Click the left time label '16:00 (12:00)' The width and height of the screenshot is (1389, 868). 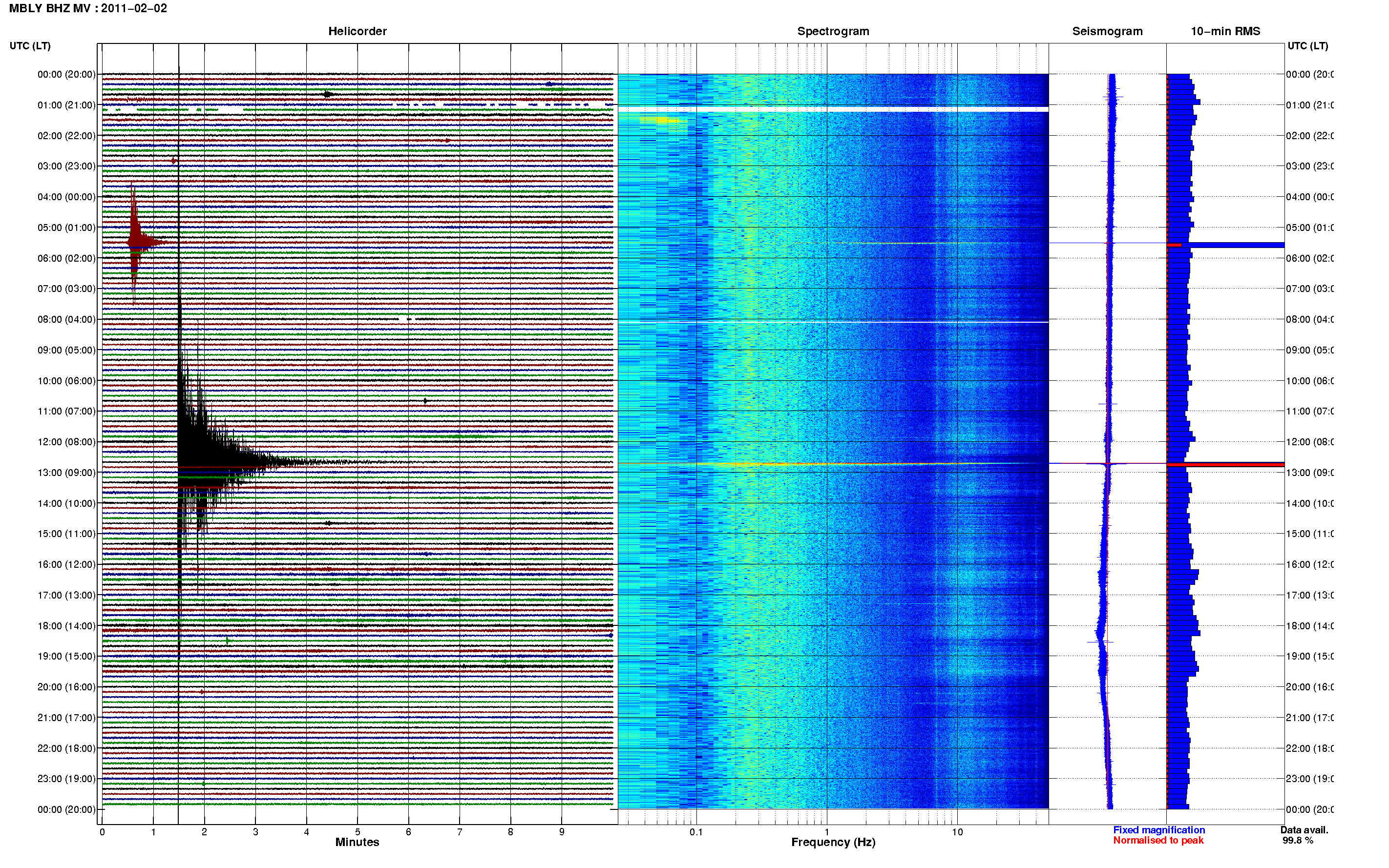coord(66,564)
